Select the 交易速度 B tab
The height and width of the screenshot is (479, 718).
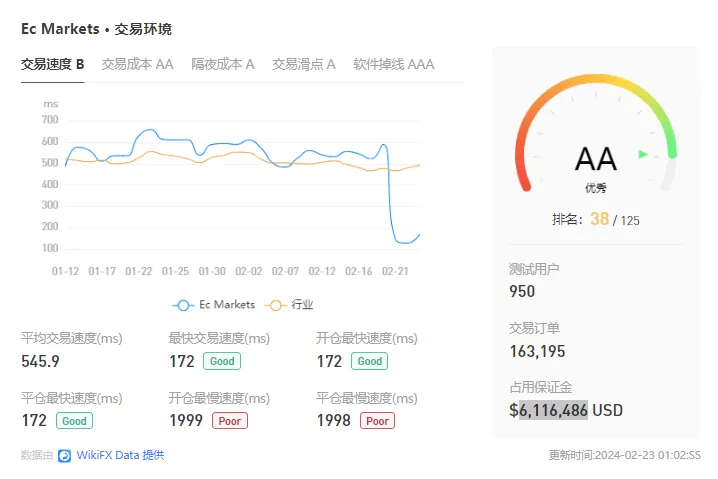point(53,64)
